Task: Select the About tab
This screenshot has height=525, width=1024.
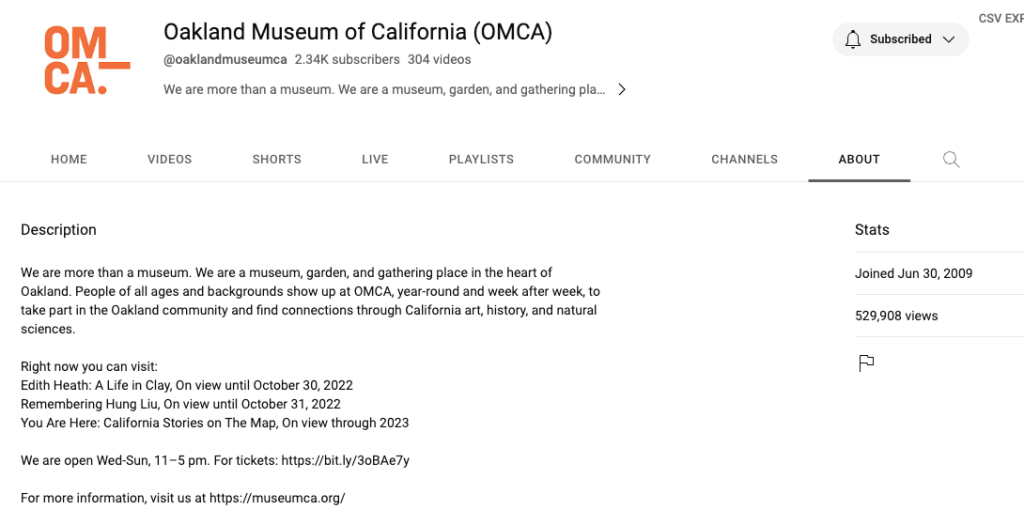Action: pyautogui.click(x=859, y=159)
